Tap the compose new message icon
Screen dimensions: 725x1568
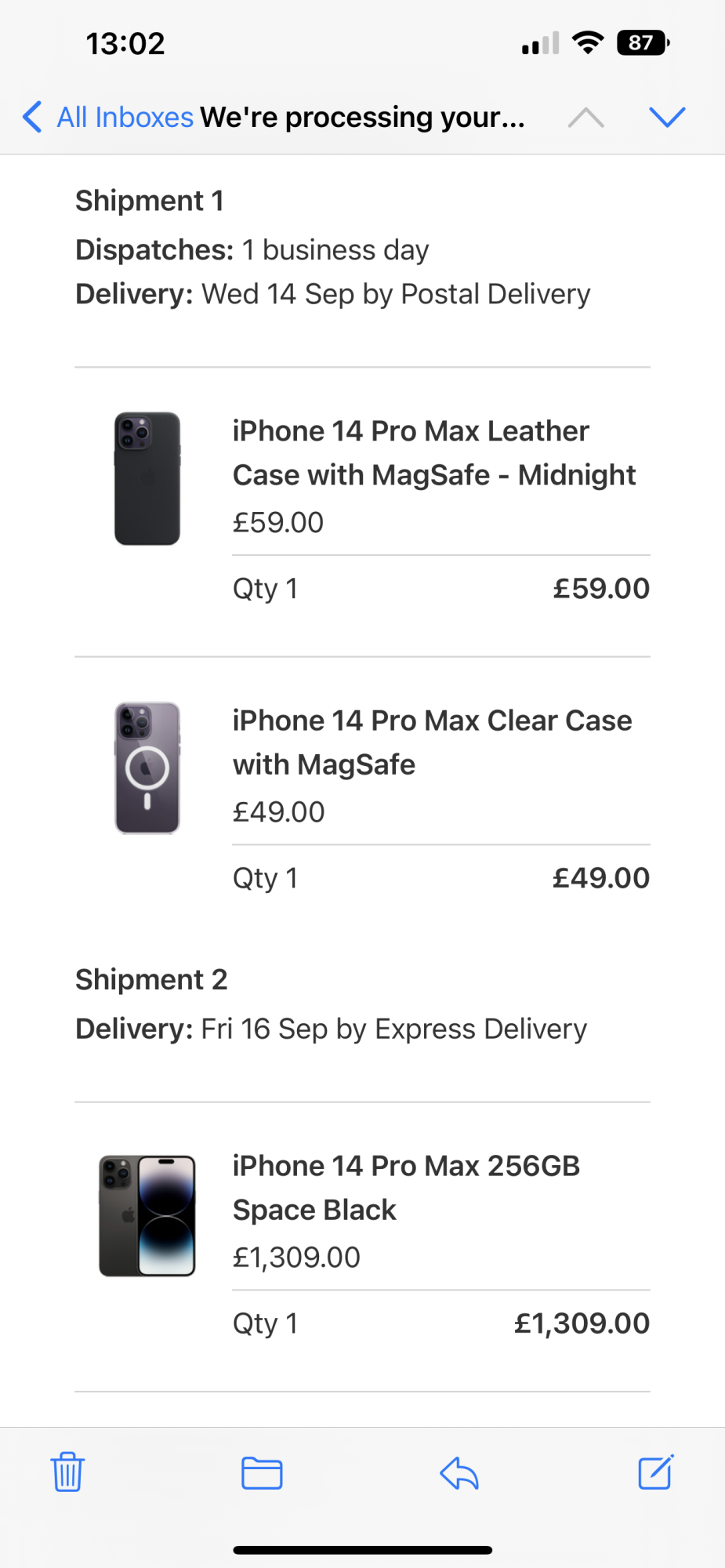(656, 1472)
